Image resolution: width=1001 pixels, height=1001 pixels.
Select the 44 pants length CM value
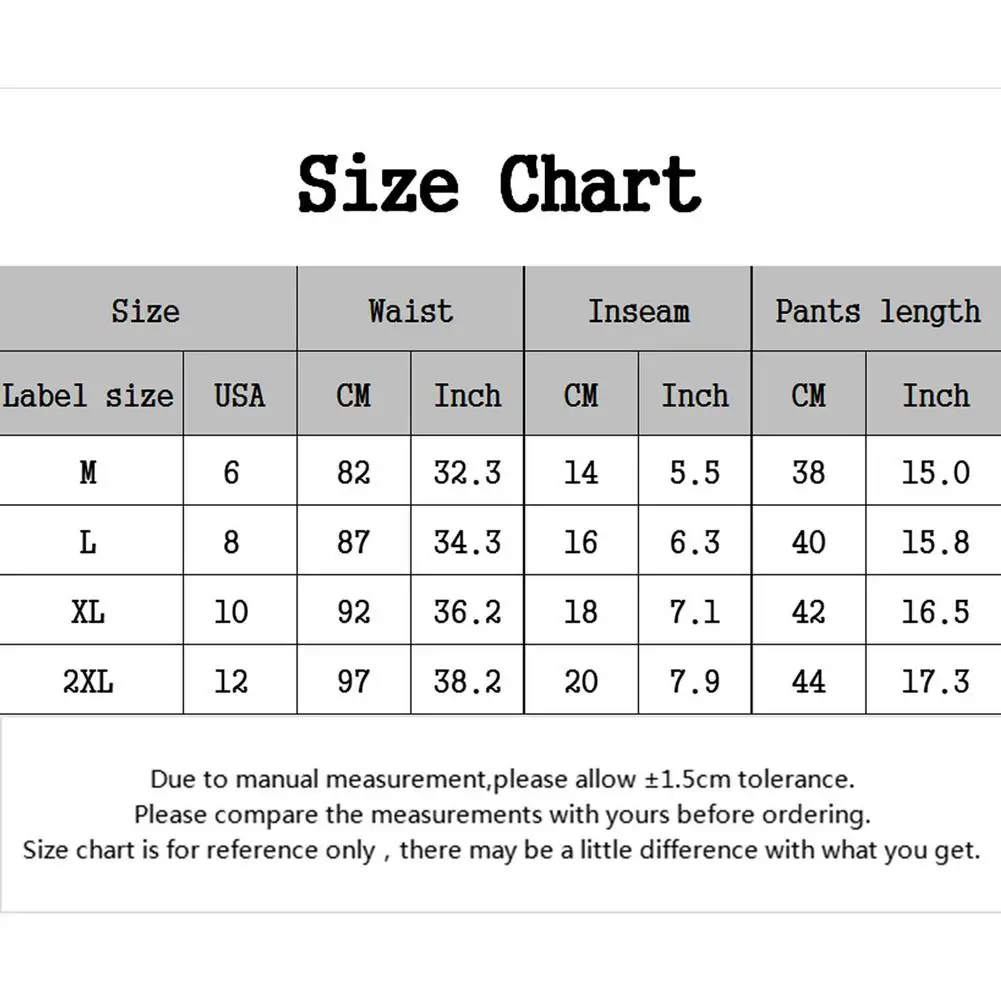click(x=808, y=682)
